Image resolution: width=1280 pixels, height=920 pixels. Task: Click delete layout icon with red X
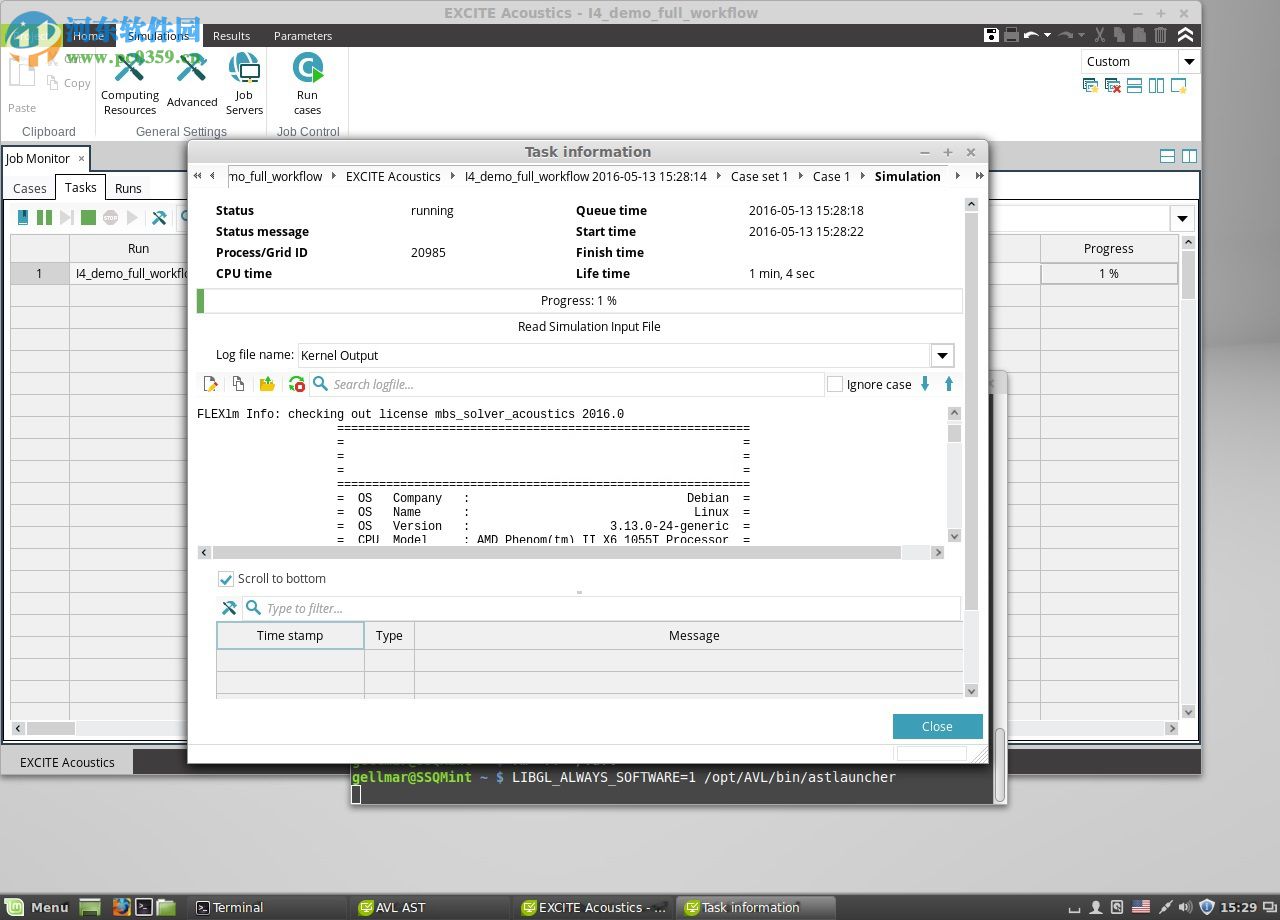coord(1112,86)
